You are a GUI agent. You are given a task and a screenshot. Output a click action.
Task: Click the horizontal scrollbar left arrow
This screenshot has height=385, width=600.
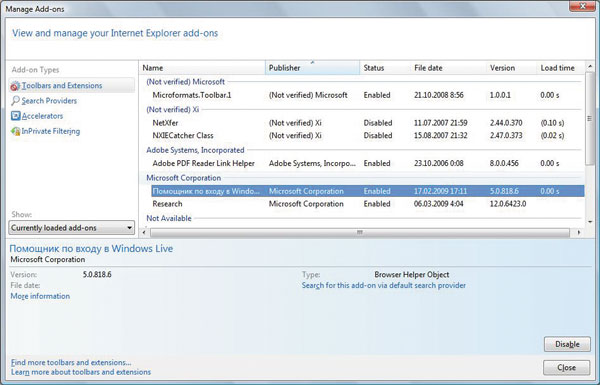click(144, 232)
